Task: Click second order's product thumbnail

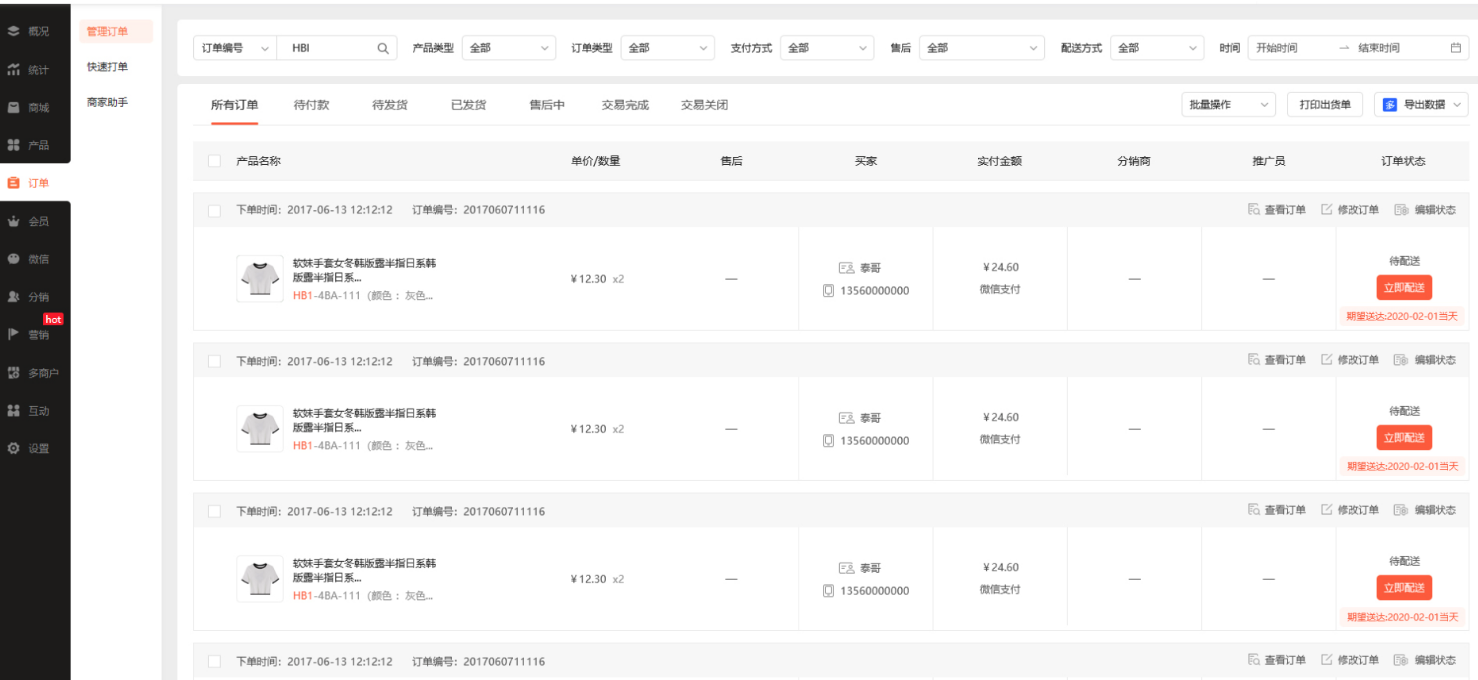Action: [260, 428]
